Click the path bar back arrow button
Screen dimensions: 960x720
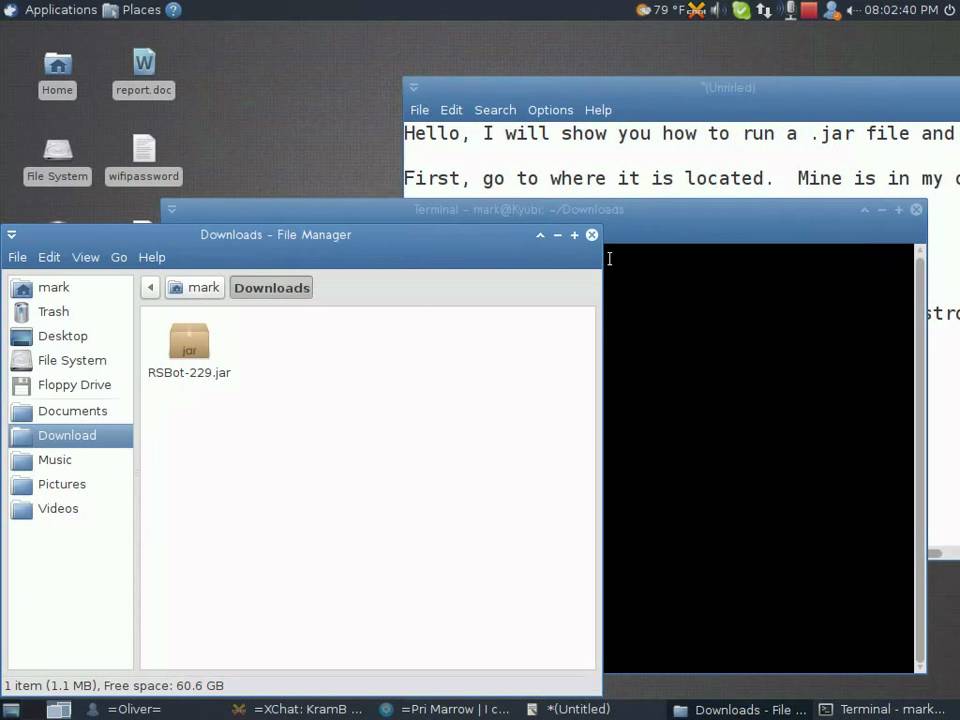coord(151,287)
